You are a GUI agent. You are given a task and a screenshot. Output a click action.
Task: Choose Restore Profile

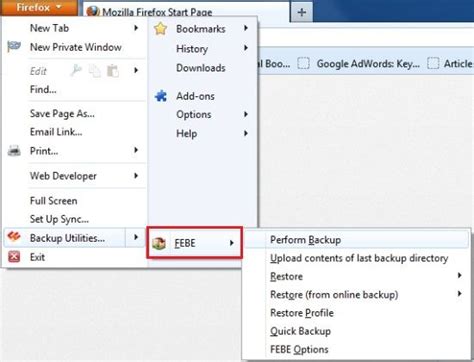pos(356,313)
